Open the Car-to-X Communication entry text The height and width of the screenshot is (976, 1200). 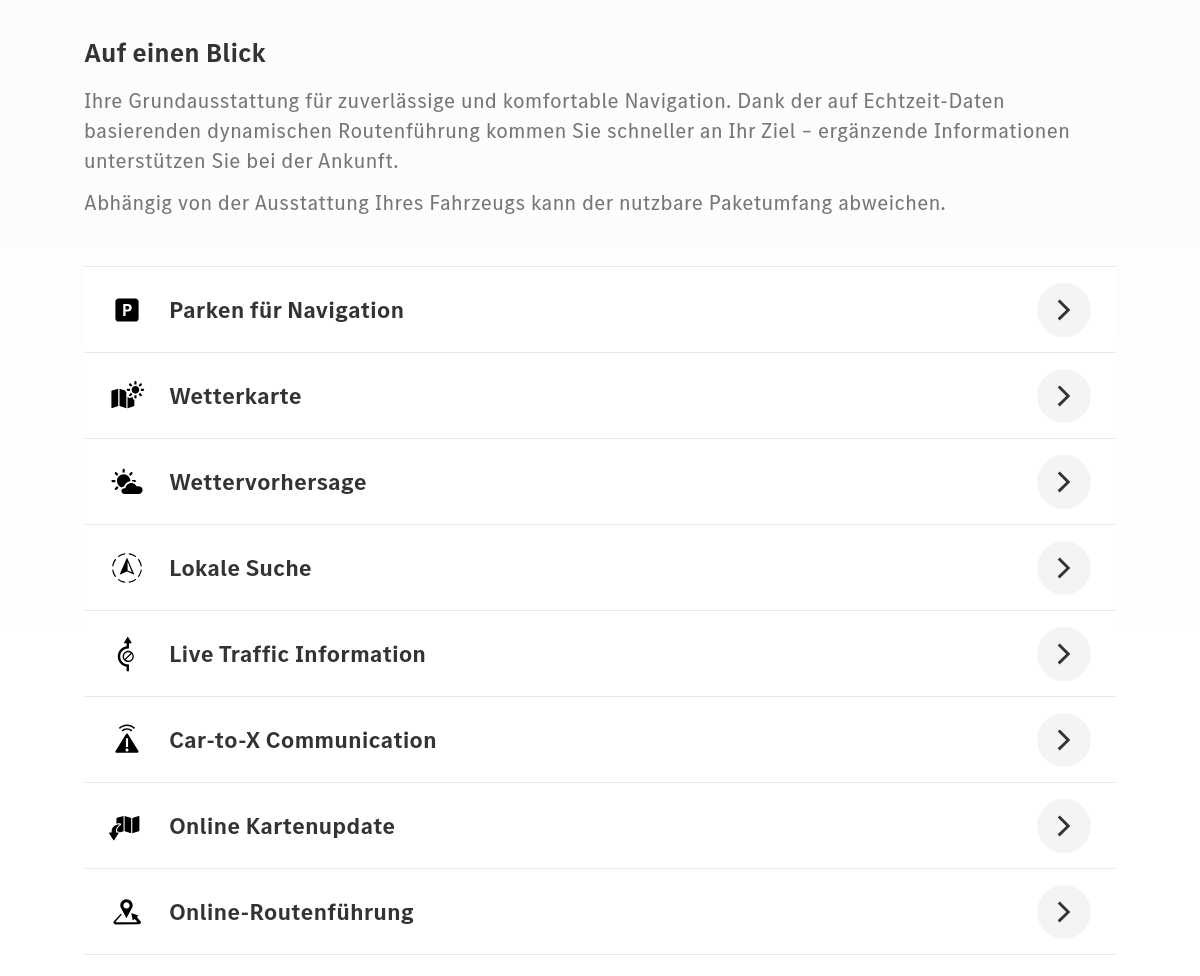click(303, 740)
